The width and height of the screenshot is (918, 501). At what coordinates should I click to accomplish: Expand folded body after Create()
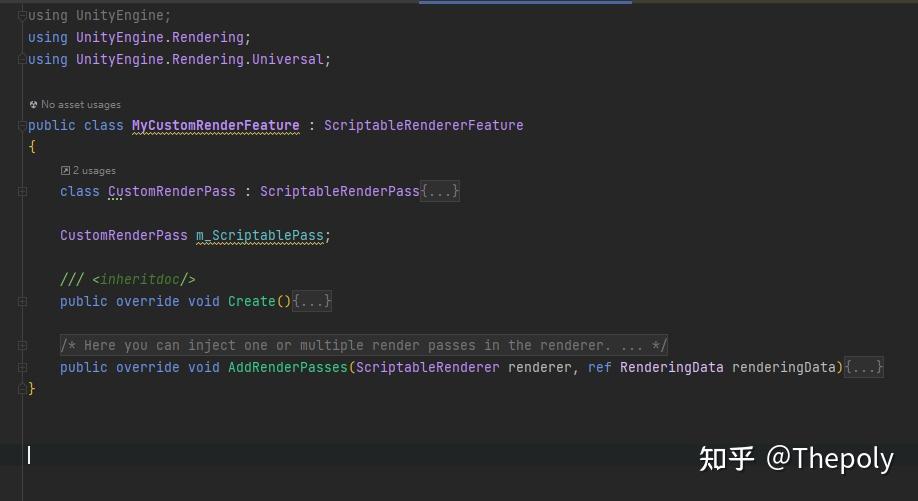pos(312,301)
